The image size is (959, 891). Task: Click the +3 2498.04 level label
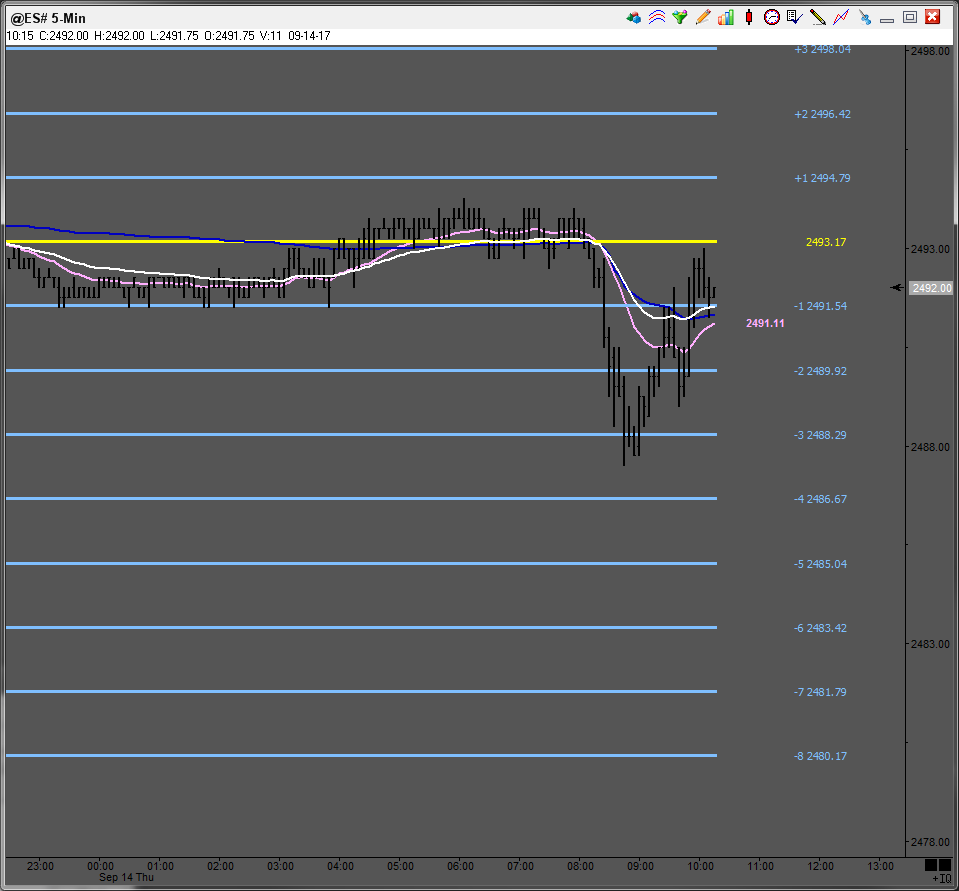(x=823, y=50)
